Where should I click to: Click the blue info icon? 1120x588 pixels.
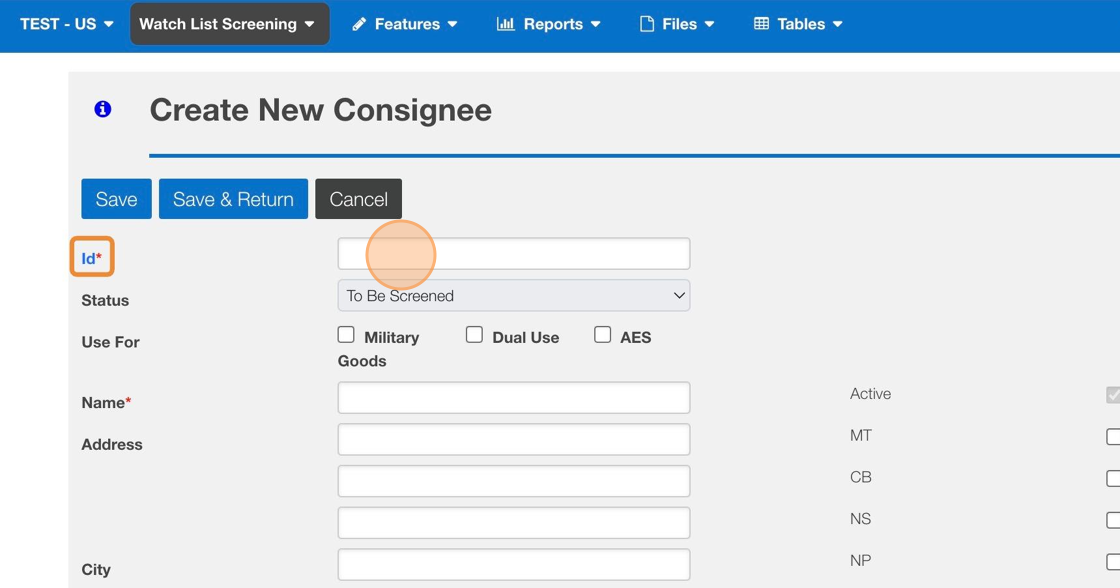[x=102, y=109]
